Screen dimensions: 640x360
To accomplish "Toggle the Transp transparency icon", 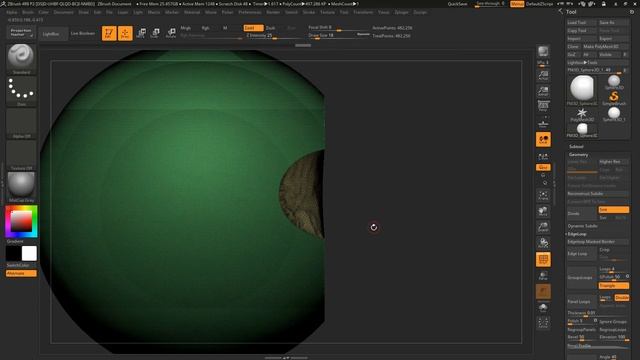I will point(543,276).
